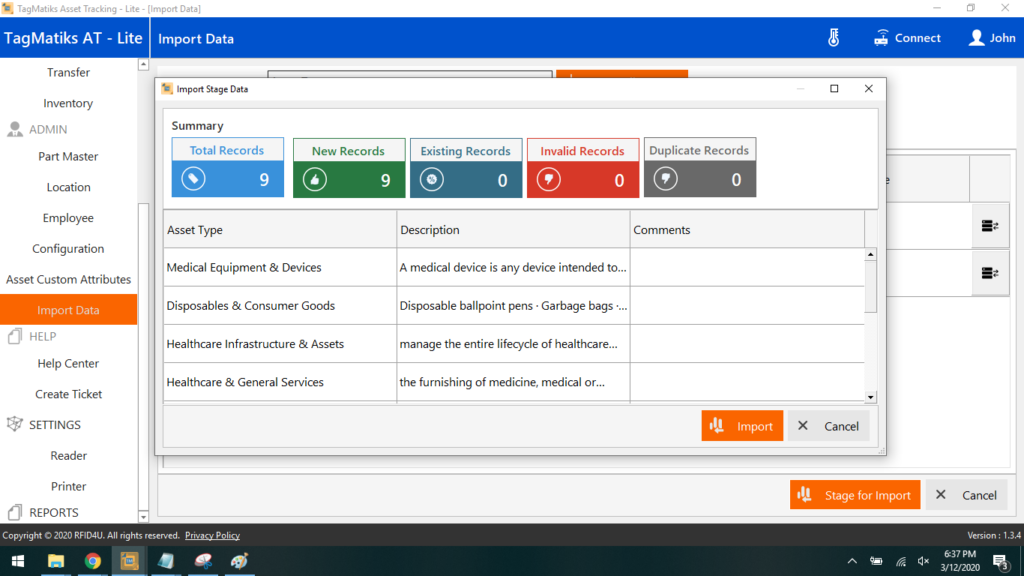Click the Comments column header
Viewport: 1024px width, 576px height.
click(747, 230)
